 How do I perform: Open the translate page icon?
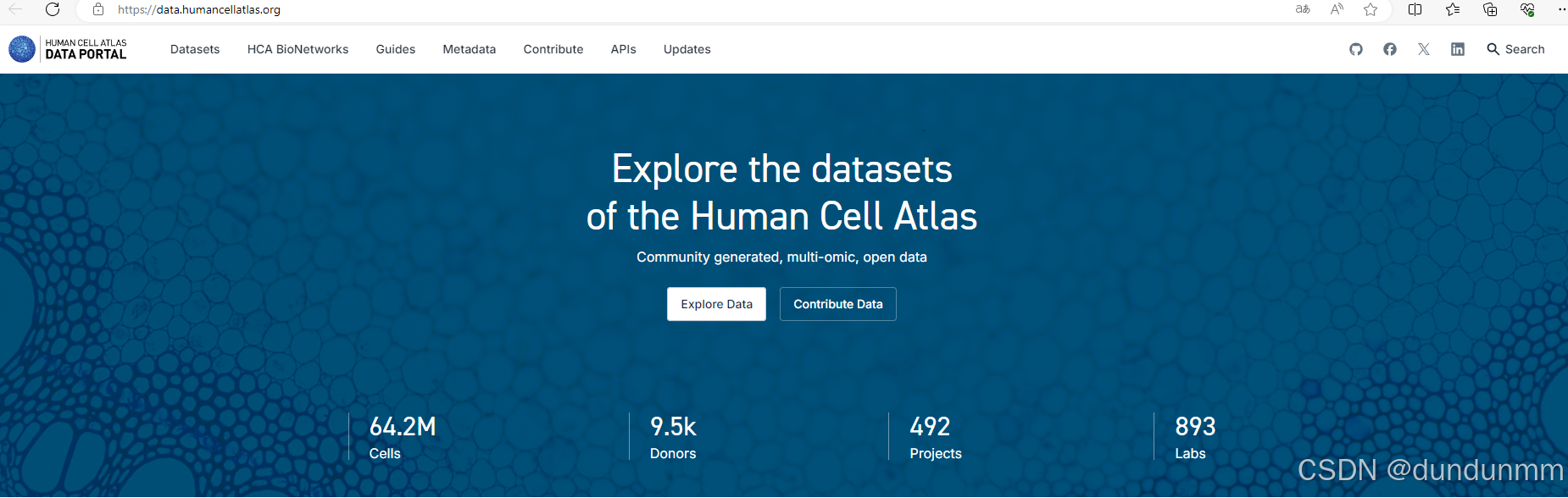[x=1303, y=10]
